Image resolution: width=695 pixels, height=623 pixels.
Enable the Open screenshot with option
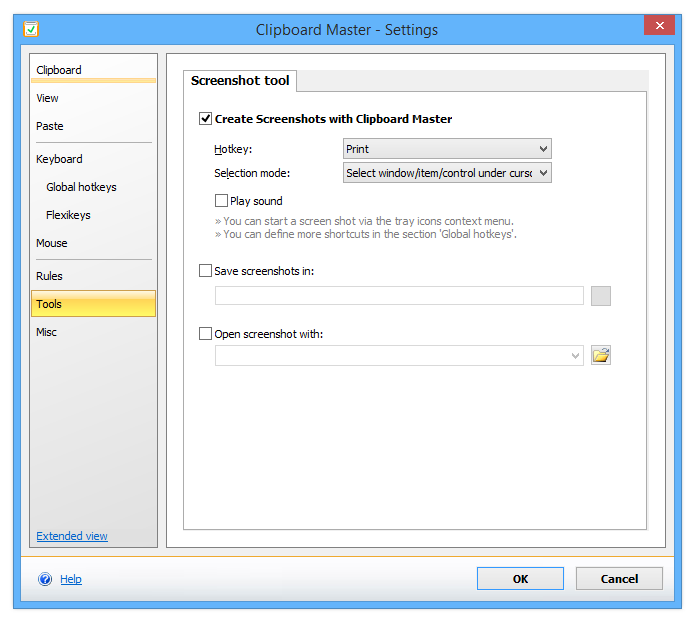[x=205, y=334]
